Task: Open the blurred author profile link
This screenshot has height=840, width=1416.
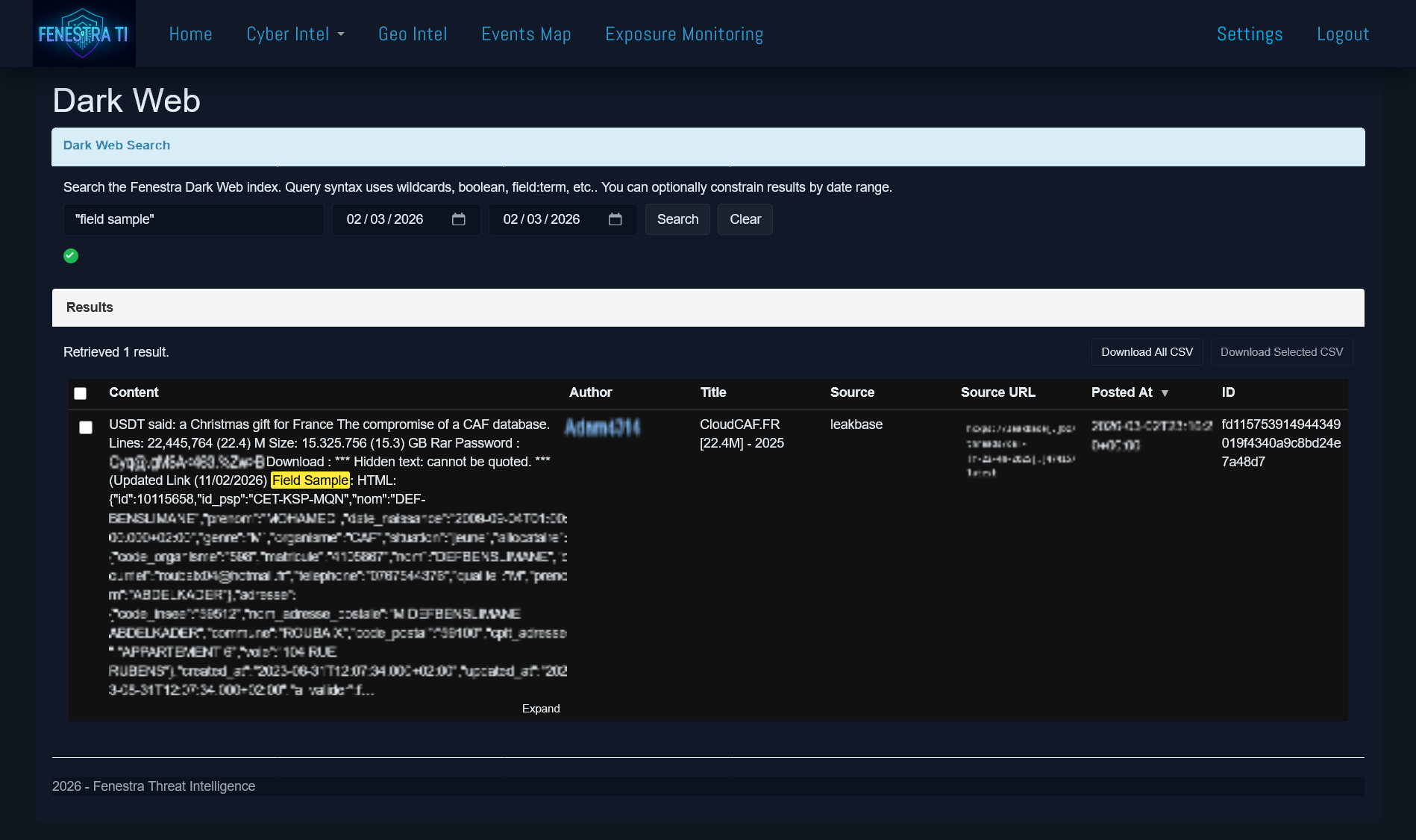Action: point(603,427)
